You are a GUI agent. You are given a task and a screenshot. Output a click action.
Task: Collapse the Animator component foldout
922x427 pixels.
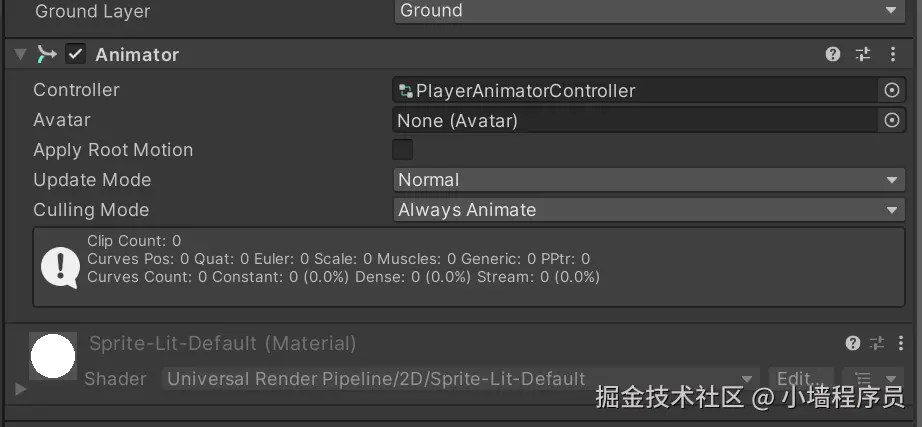20,54
